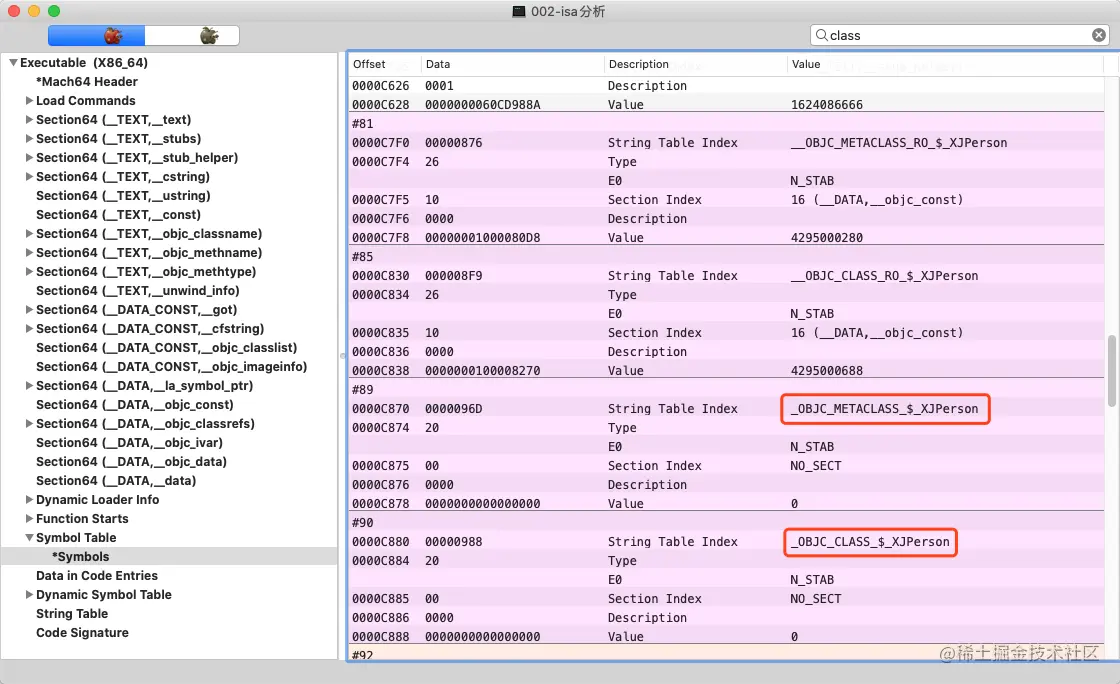The width and height of the screenshot is (1120, 684).
Task: Click the #89 symbol group row
Action: 726,390
